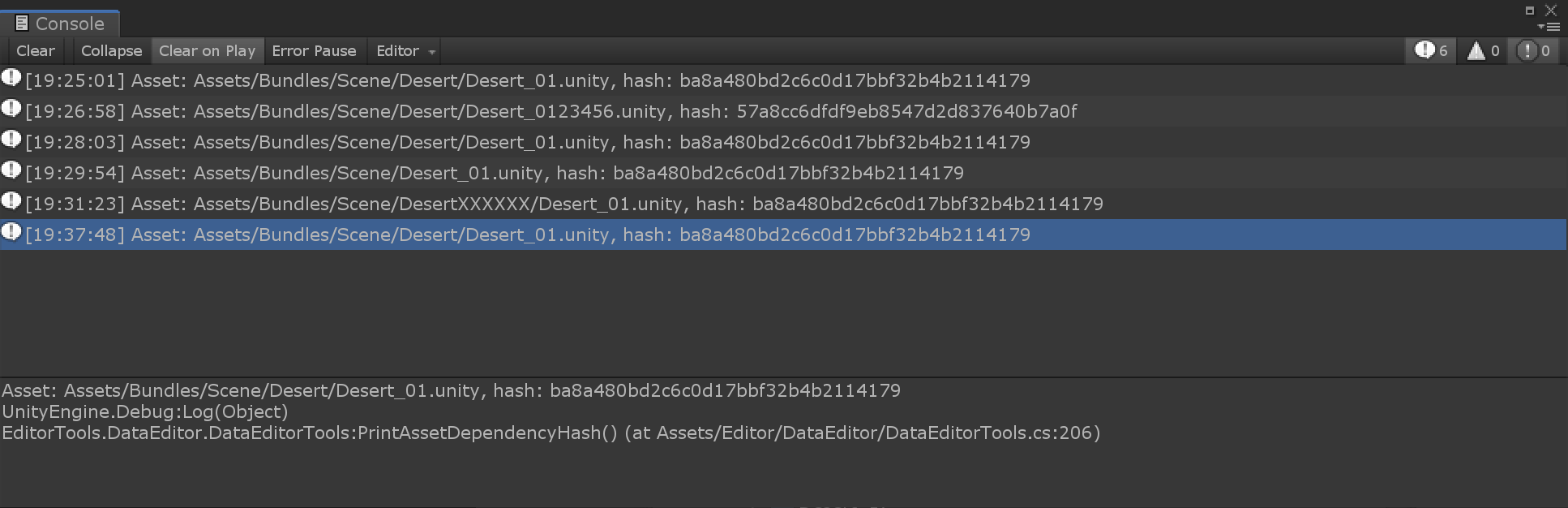Click the Editor dropdown arrow
This screenshot has height=508, width=1568.
432,52
